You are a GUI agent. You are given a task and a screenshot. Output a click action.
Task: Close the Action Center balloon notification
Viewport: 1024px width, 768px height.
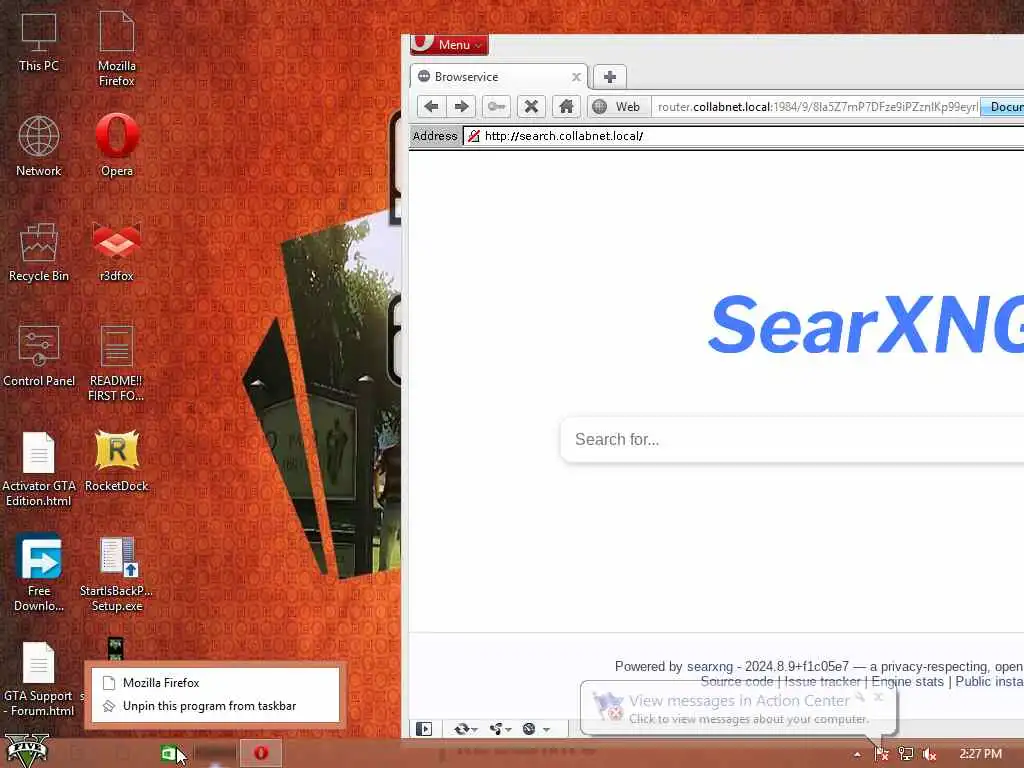[x=879, y=697]
